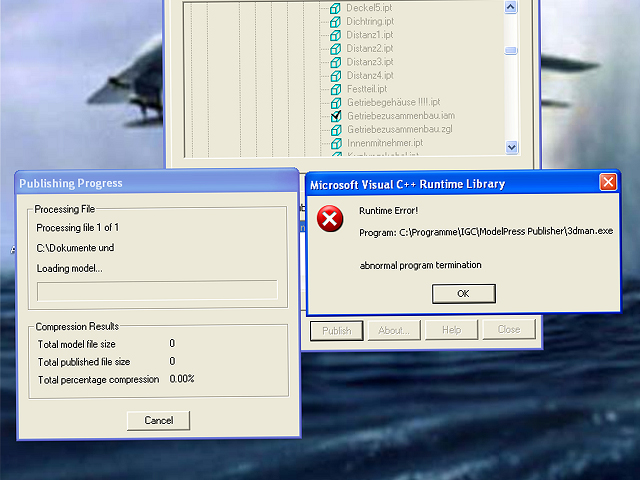640x480 pixels.
Task: Click the Close button in the publisher window
Action: [x=509, y=329]
